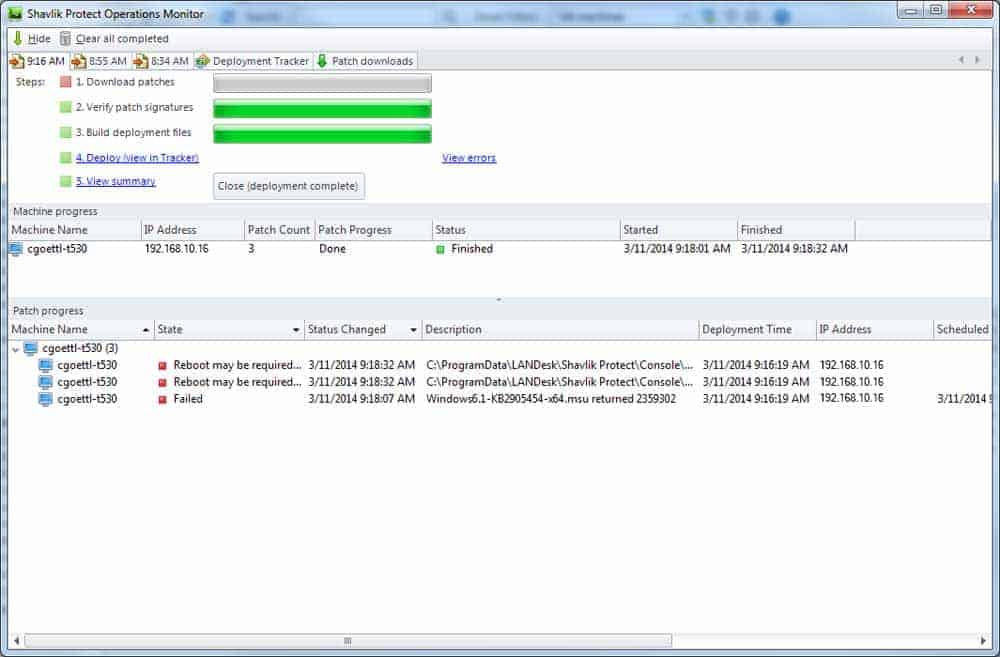
Task: Collapse the cgoettl-t530 (3) tree group
Action: click(15, 350)
